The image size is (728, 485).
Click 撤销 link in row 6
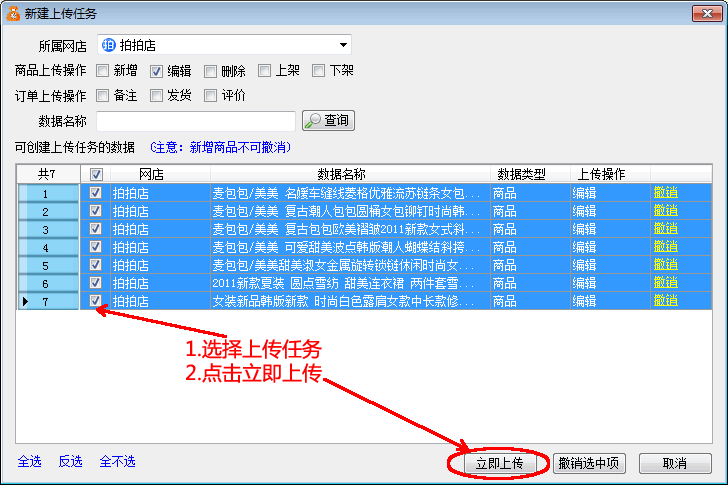click(665, 282)
